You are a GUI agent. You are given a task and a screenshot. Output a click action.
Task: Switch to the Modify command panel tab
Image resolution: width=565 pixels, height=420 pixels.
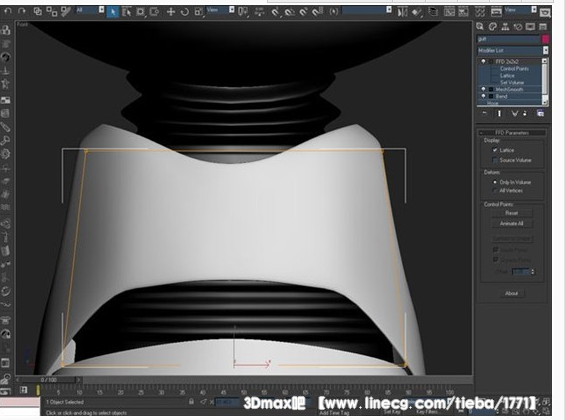(493, 27)
